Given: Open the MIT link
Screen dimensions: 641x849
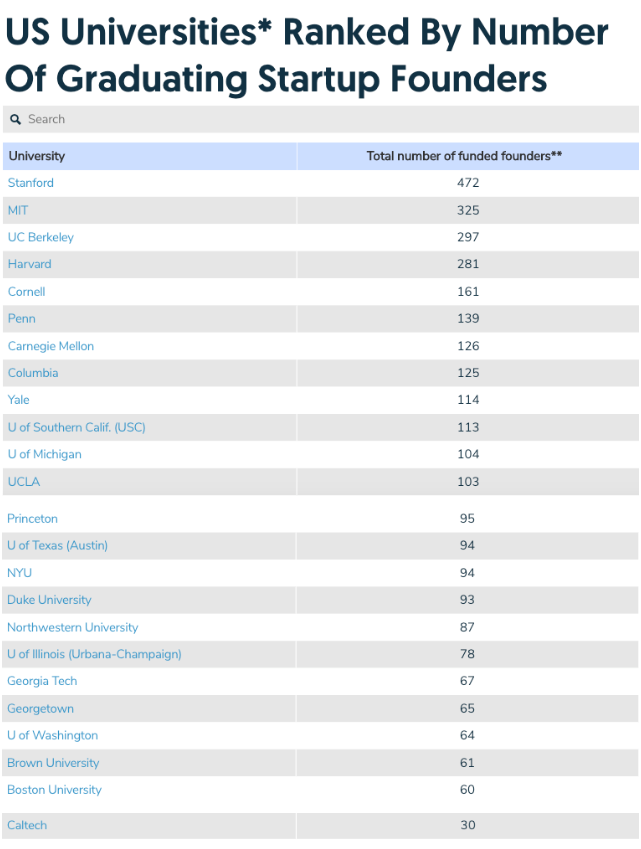Looking at the screenshot, I should coord(19,210).
